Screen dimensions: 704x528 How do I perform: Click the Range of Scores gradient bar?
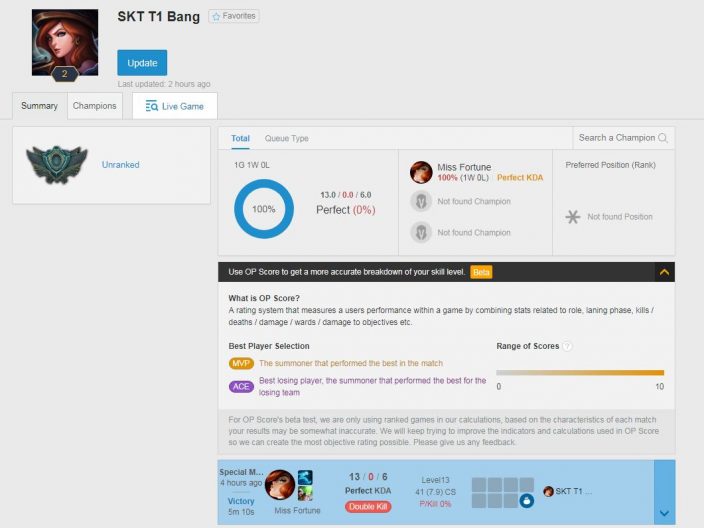(x=580, y=373)
